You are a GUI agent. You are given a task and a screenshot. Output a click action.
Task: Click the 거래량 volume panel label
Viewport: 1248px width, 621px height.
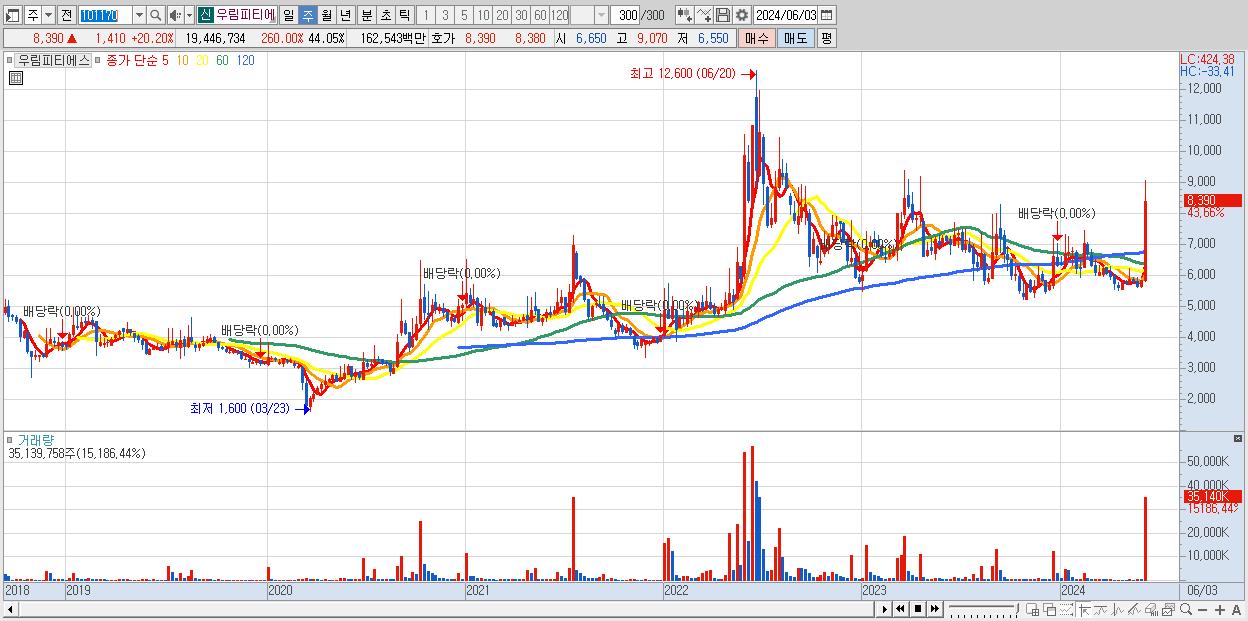pos(35,439)
